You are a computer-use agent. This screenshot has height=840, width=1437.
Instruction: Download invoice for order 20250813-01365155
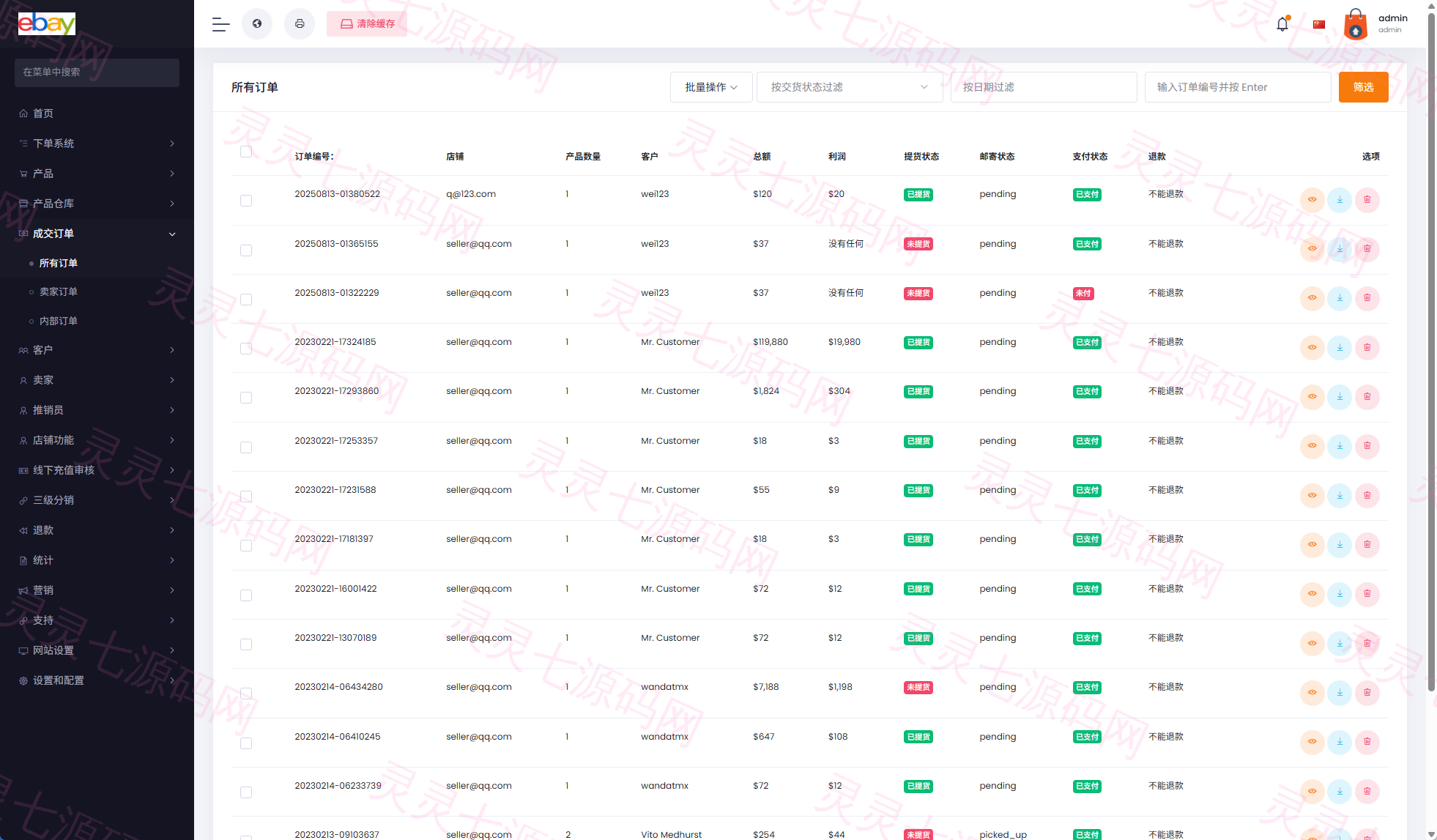click(x=1340, y=249)
